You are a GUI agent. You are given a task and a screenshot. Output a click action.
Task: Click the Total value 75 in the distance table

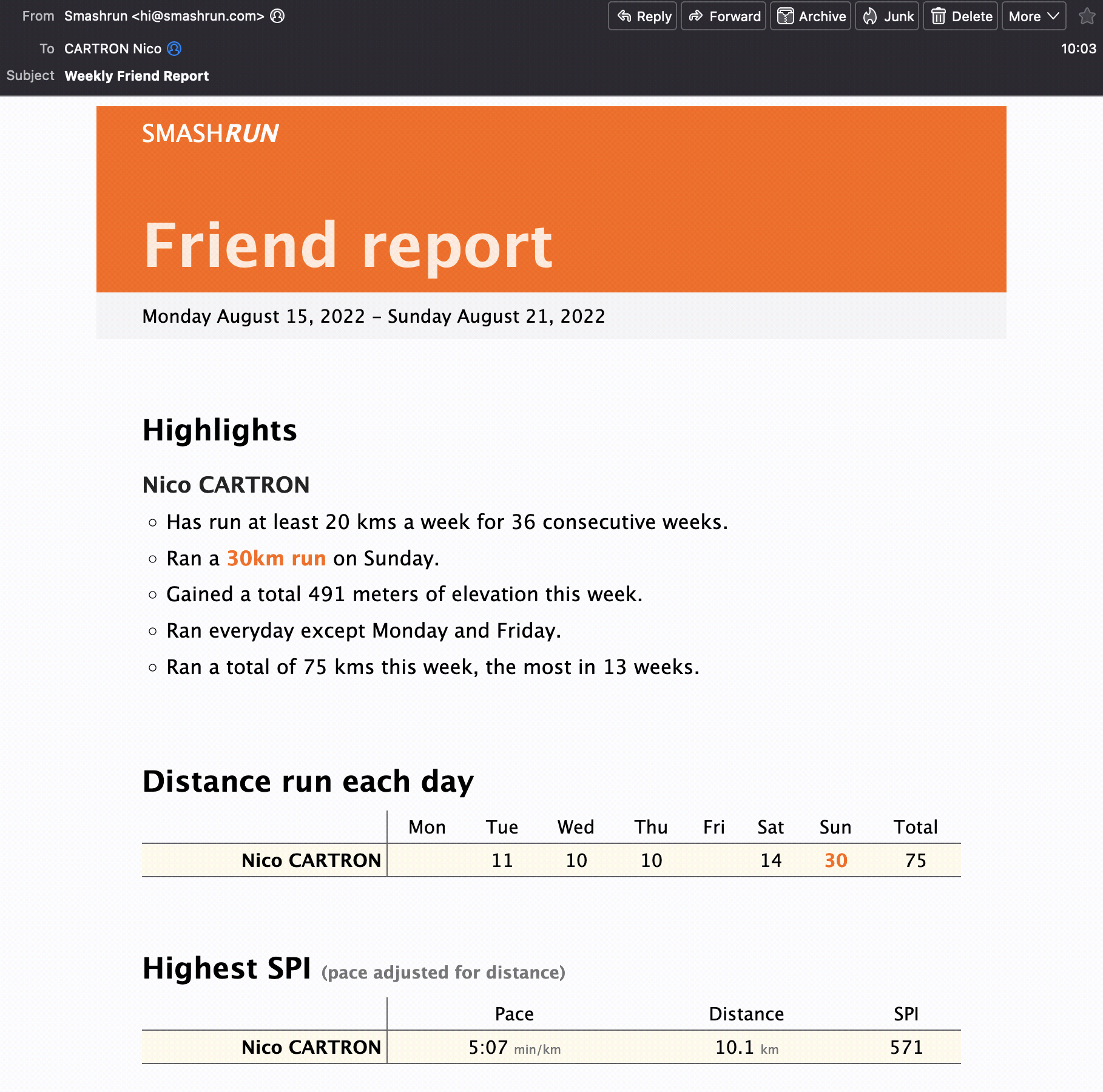click(x=916, y=860)
